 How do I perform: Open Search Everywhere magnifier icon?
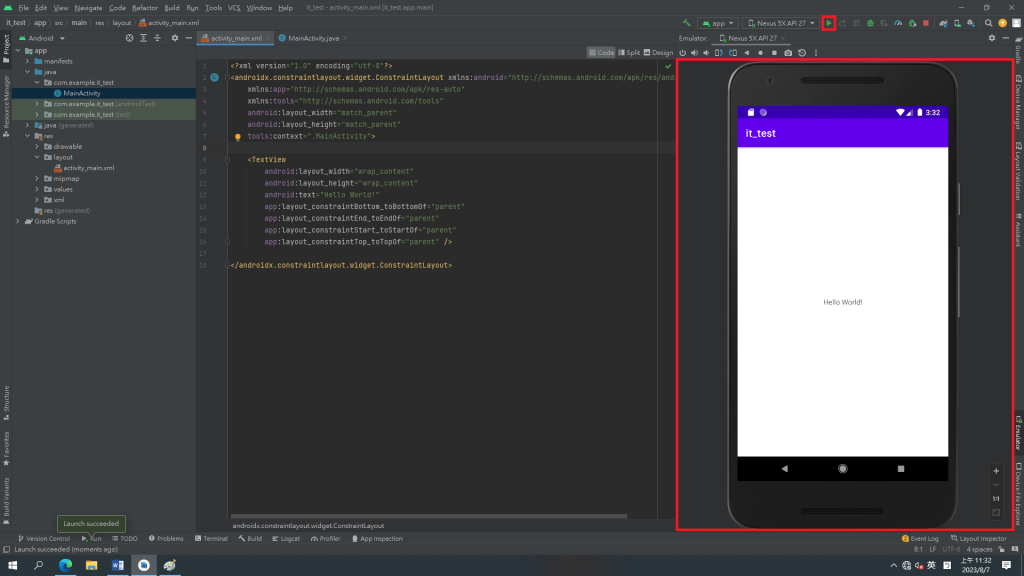click(x=988, y=23)
